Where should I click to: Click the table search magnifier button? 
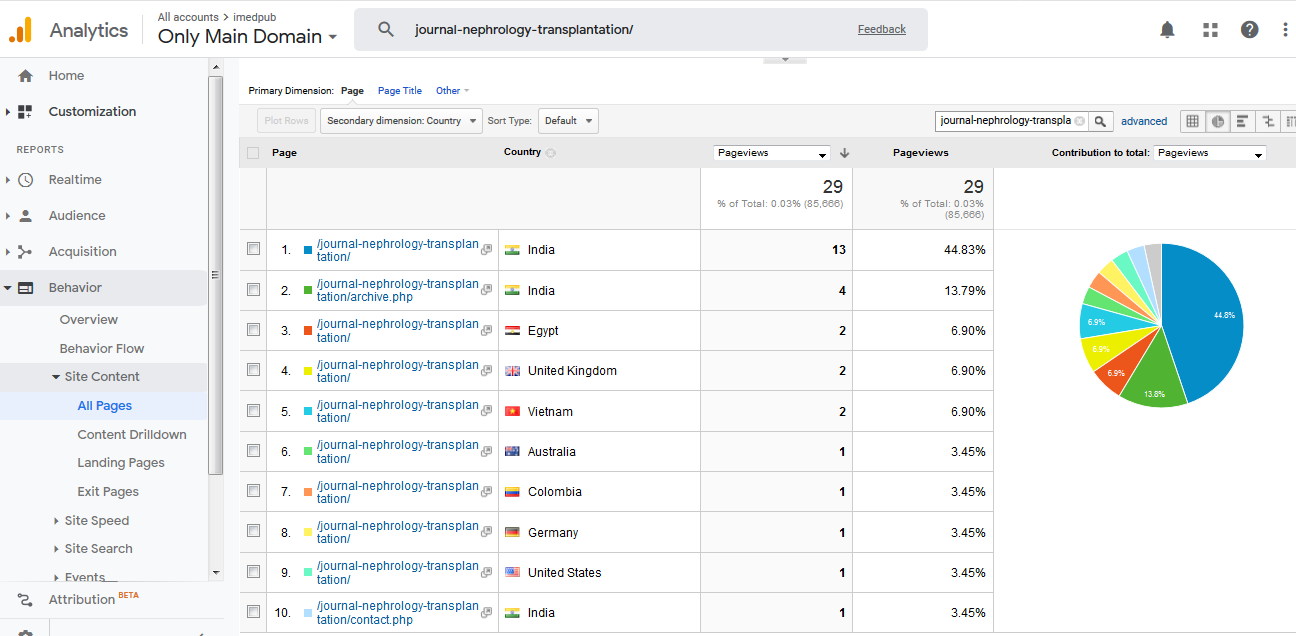tap(1100, 121)
